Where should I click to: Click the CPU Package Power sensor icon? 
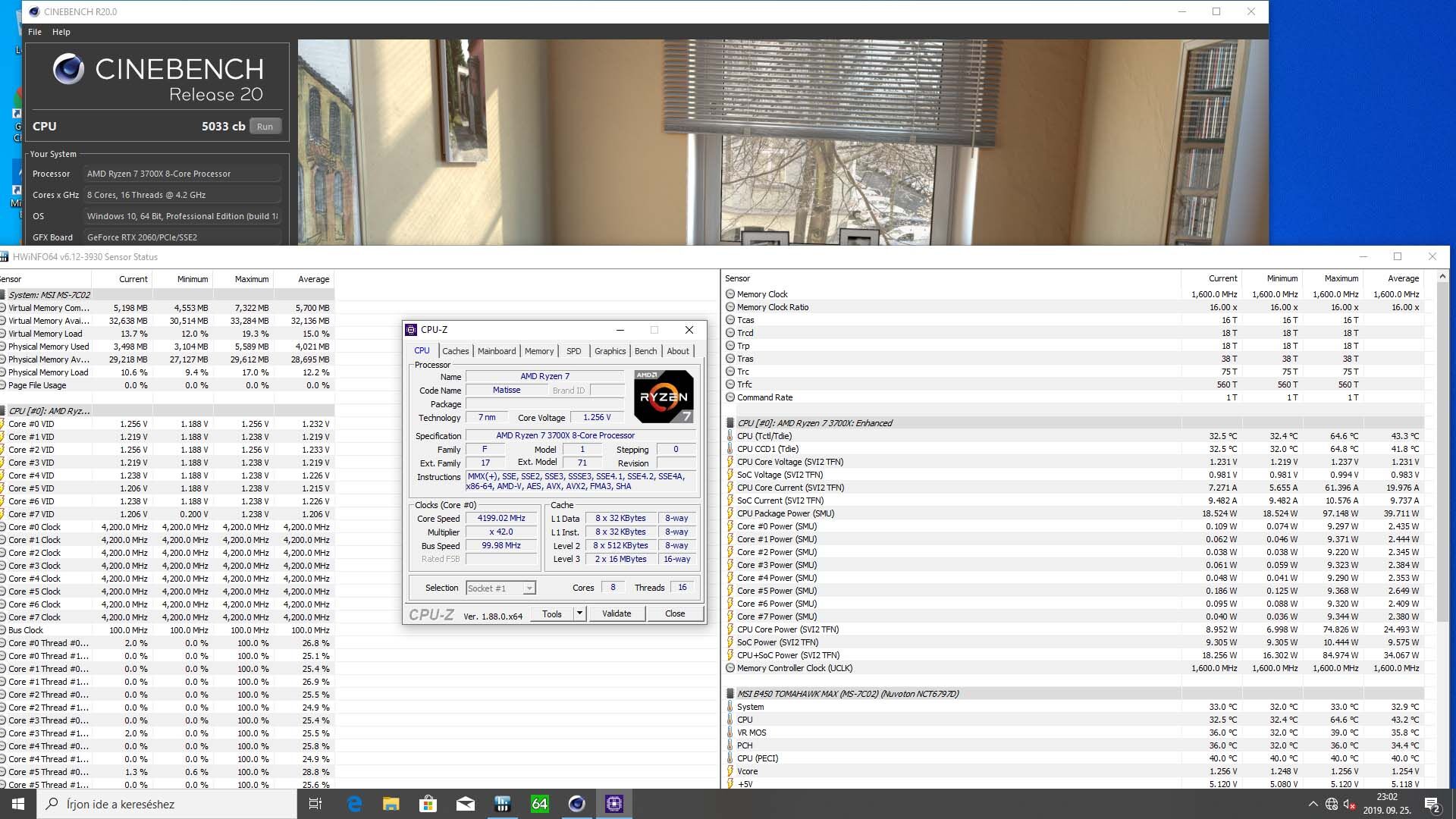coord(730,513)
